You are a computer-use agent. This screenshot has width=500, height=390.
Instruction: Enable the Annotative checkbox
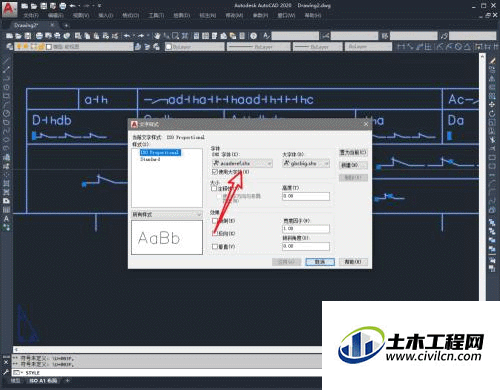click(x=214, y=188)
